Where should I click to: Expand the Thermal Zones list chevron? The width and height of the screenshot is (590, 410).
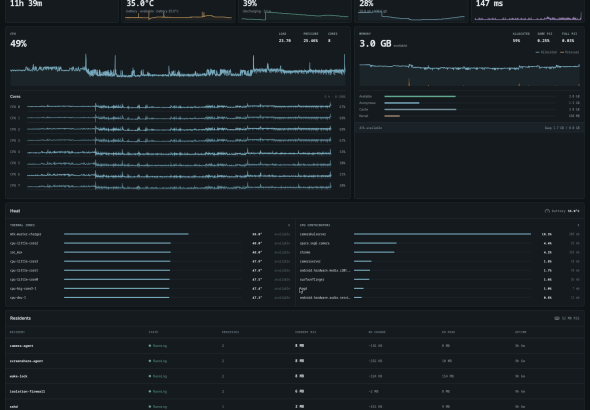289,225
